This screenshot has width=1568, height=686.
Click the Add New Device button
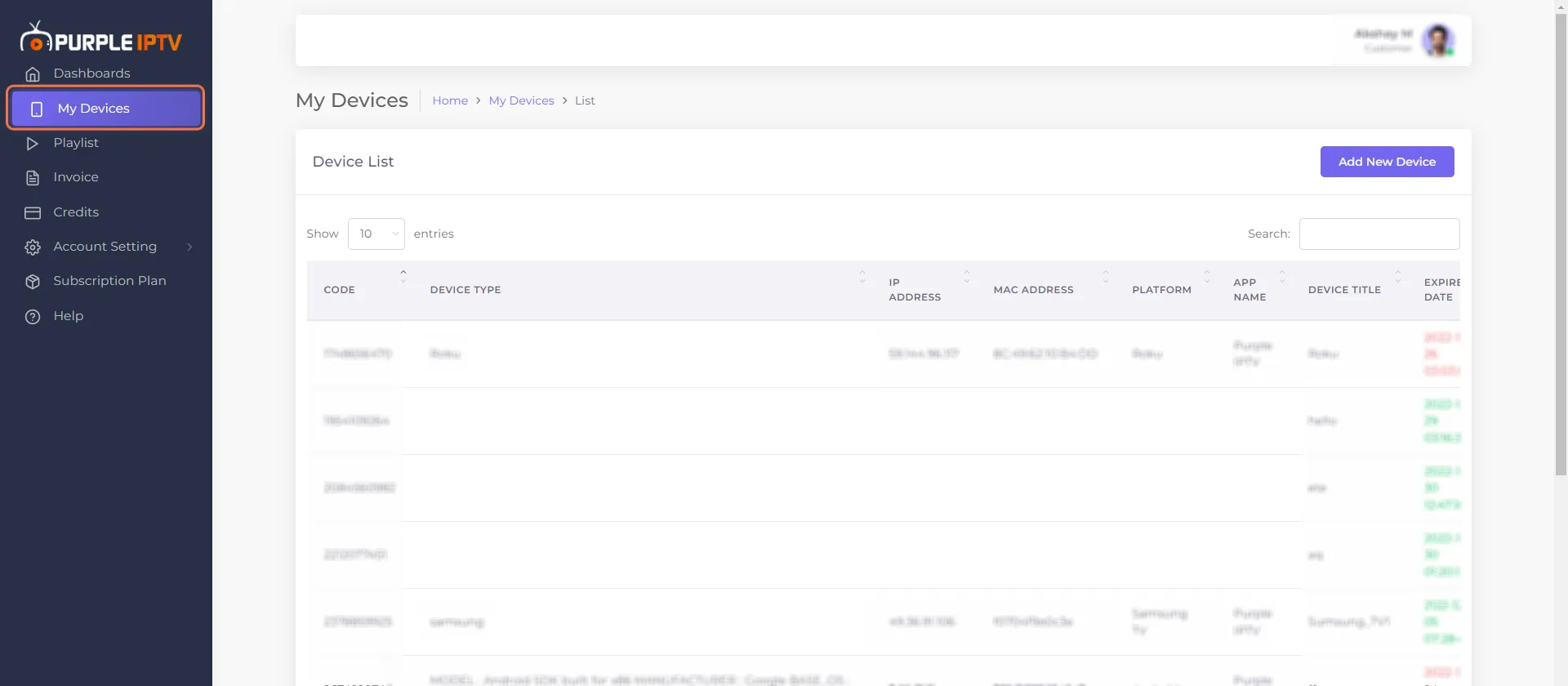click(1387, 162)
